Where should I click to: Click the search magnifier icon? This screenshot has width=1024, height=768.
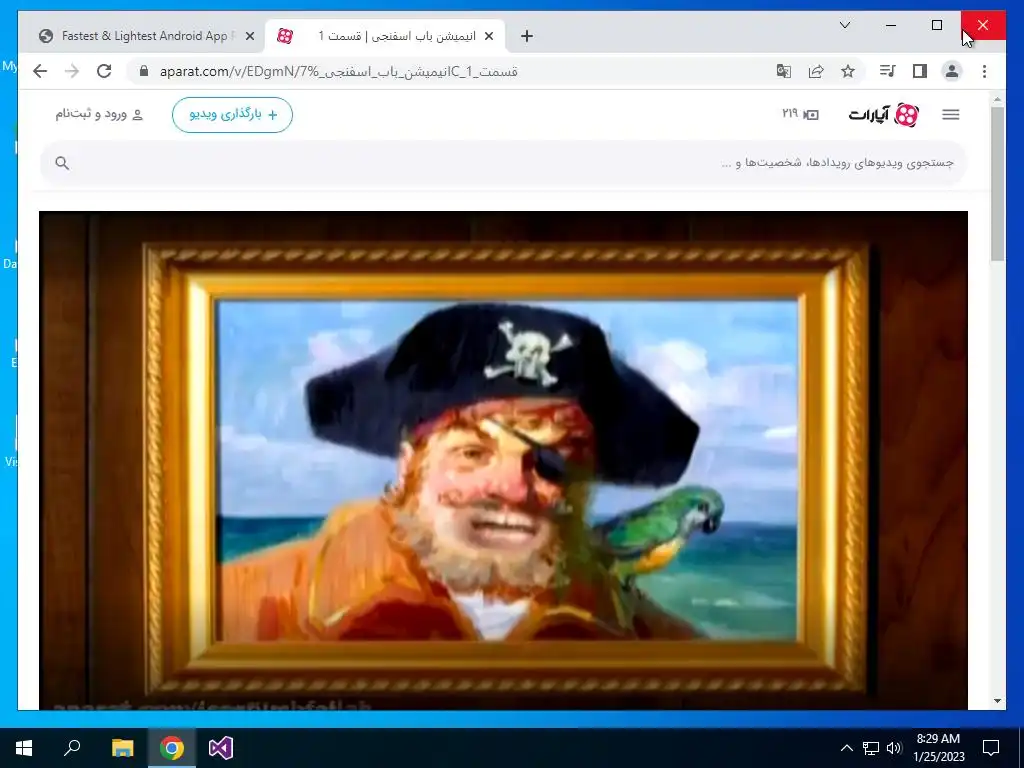coord(62,163)
